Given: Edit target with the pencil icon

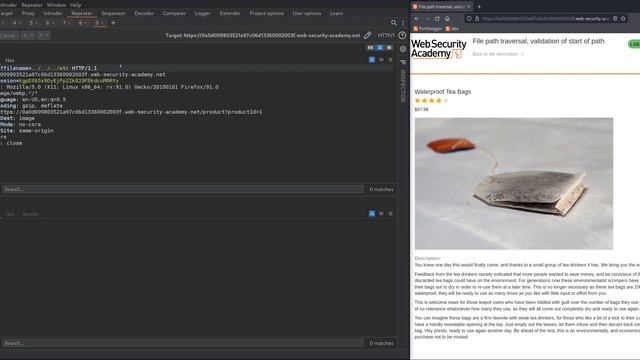Looking at the screenshot, I should pos(367,36).
